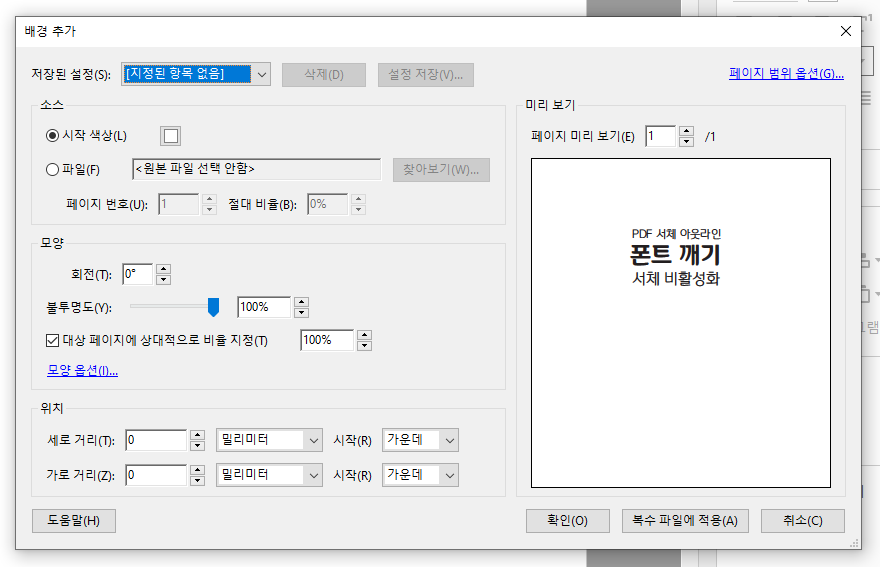Decrease 페이지 번호 with down arrow
The width and height of the screenshot is (880, 567).
[209, 210]
